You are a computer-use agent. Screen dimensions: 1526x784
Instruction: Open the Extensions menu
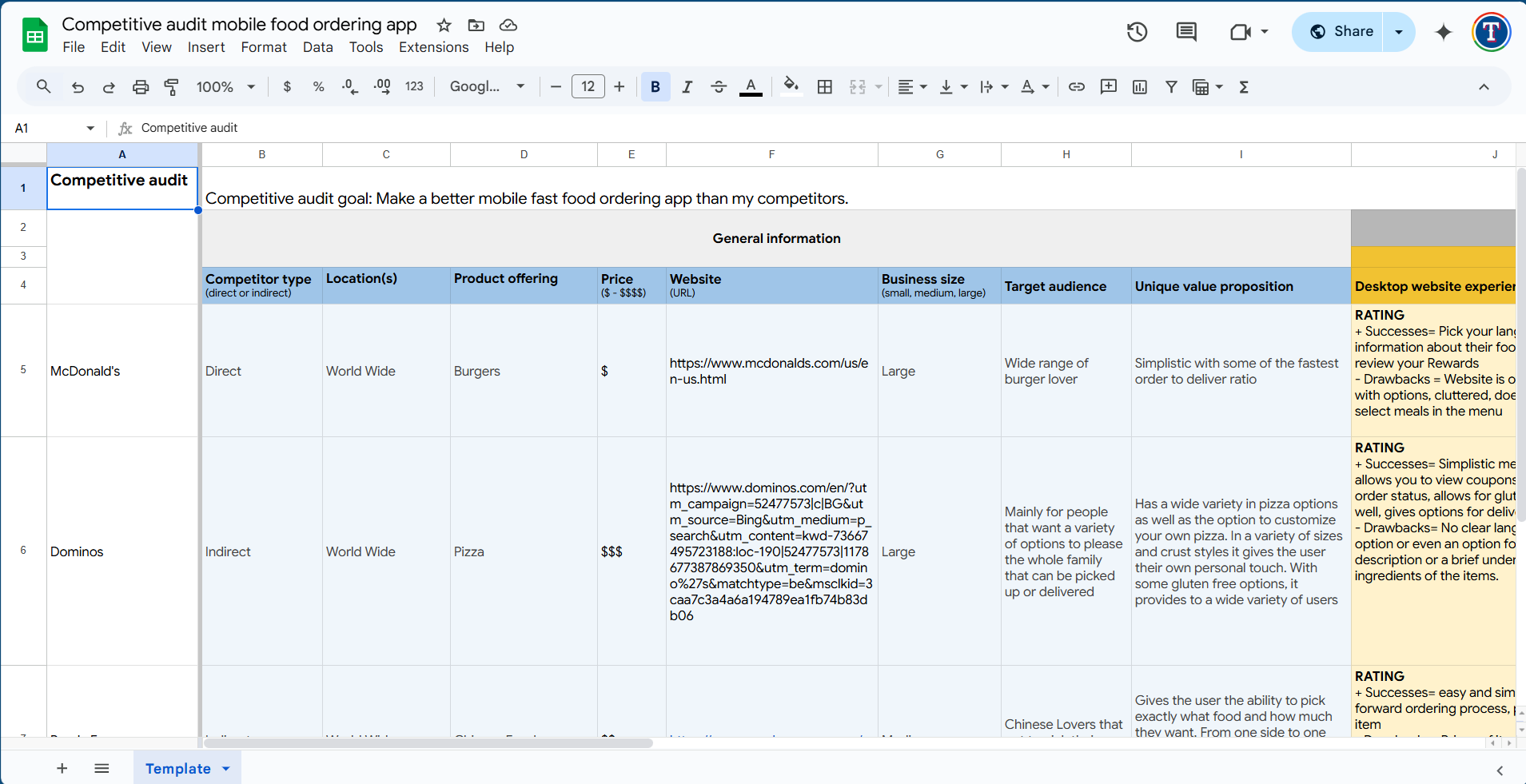432,47
